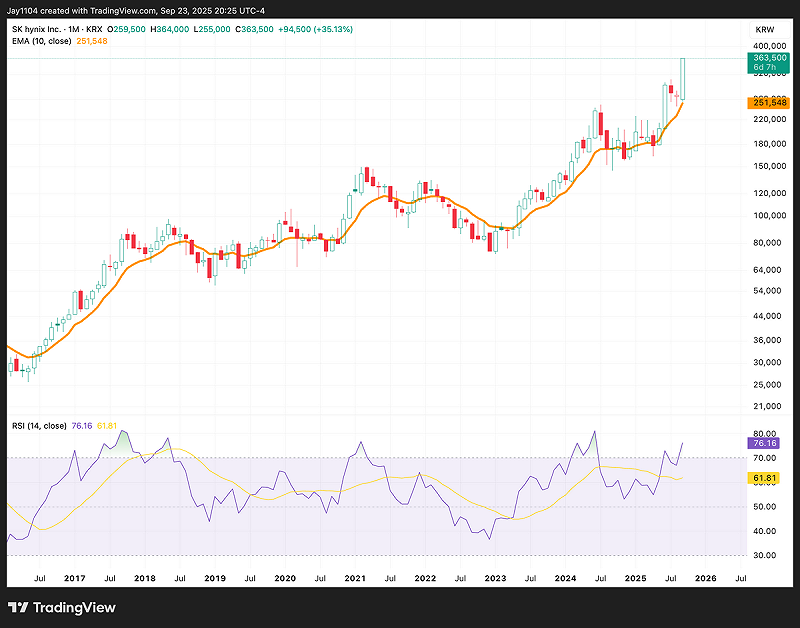The image size is (800, 628).
Task: Click the close price C363,500 value
Action: click(x=254, y=29)
